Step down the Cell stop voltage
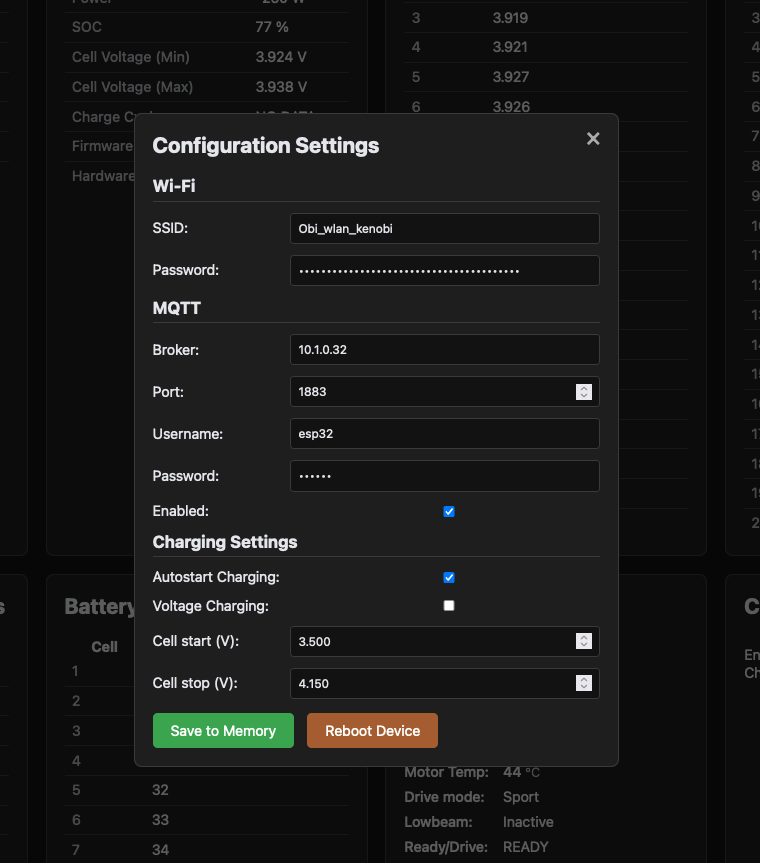This screenshot has width=760, height=863. 584,688
